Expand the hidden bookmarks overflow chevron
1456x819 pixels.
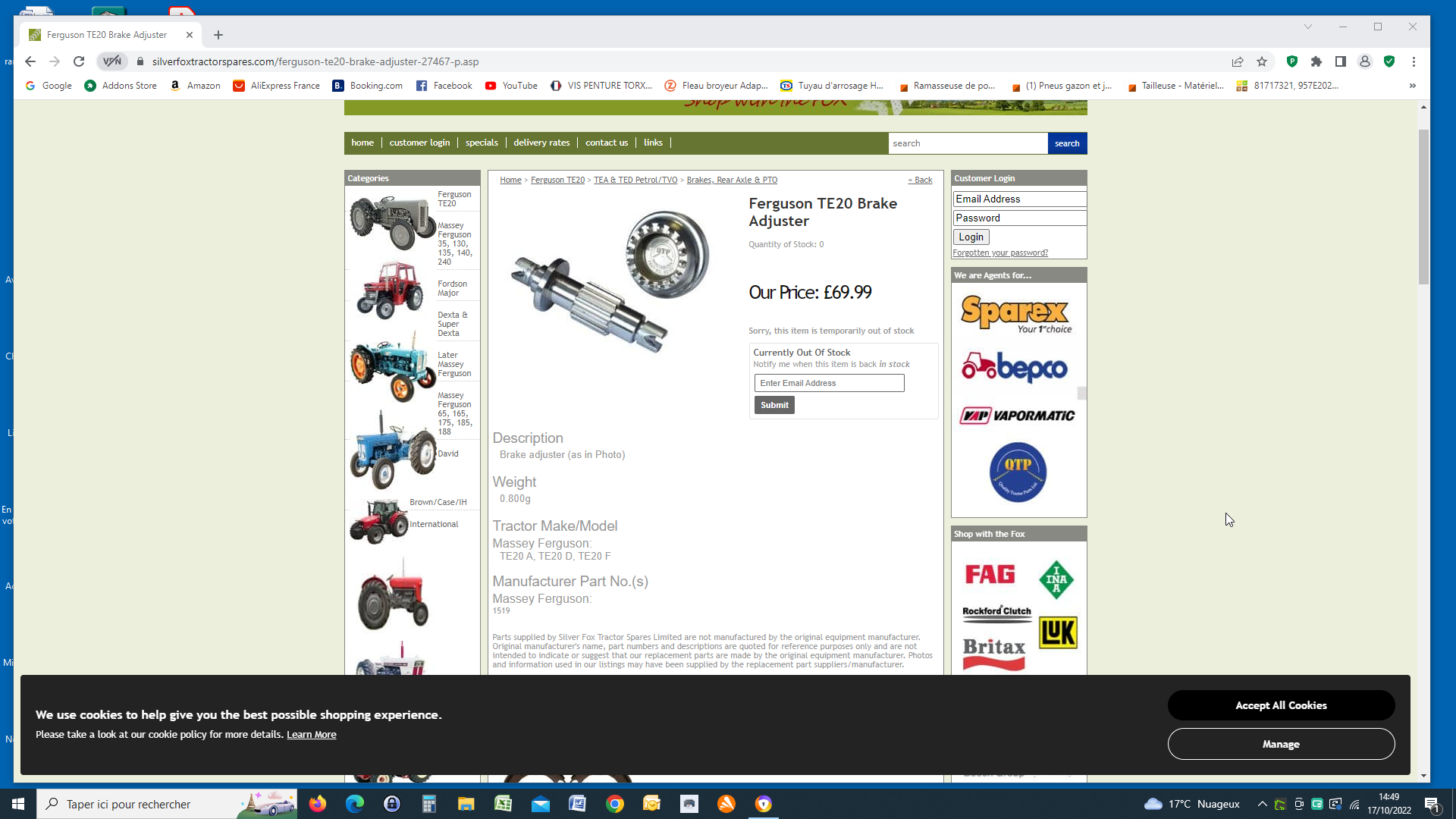coord(1413,86)
